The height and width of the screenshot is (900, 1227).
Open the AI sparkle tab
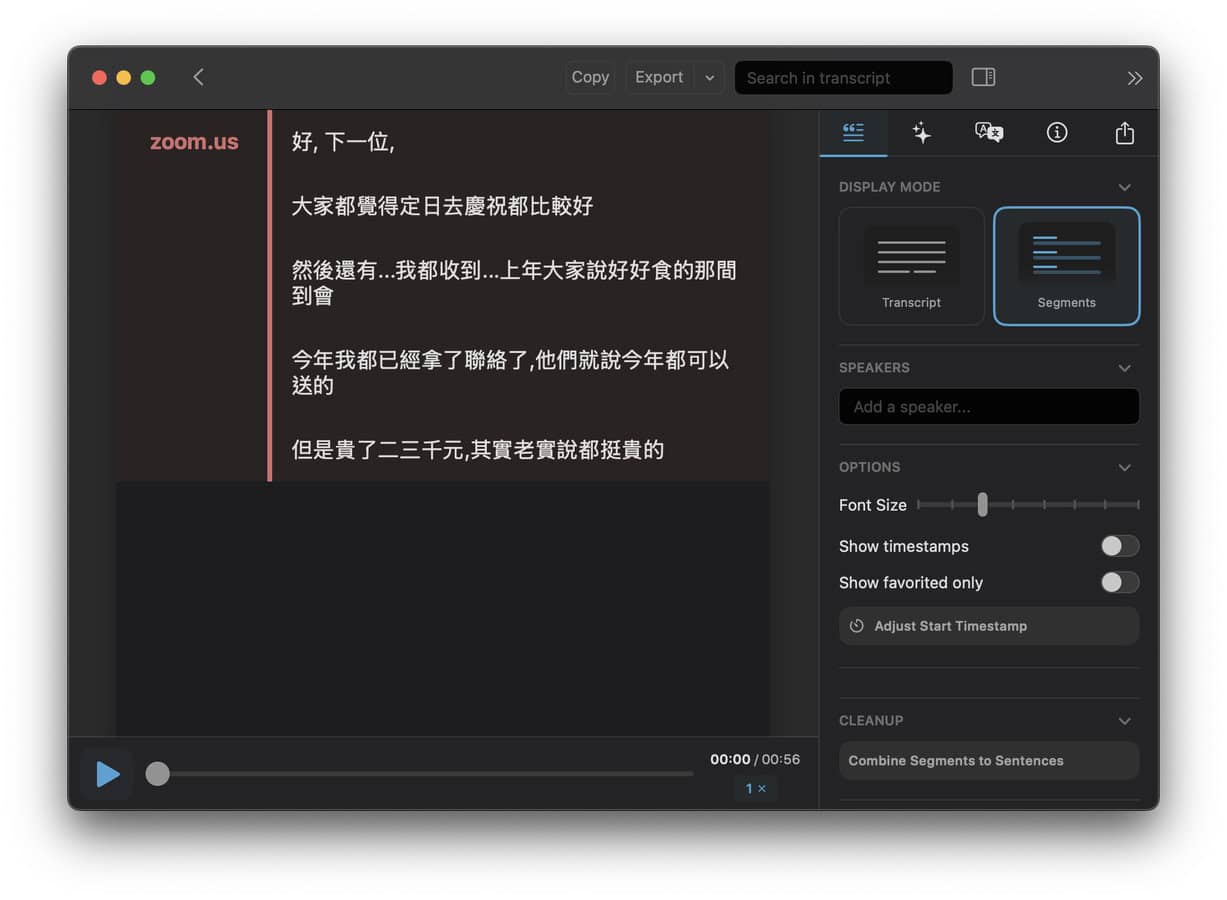click(x=921, y=133)
